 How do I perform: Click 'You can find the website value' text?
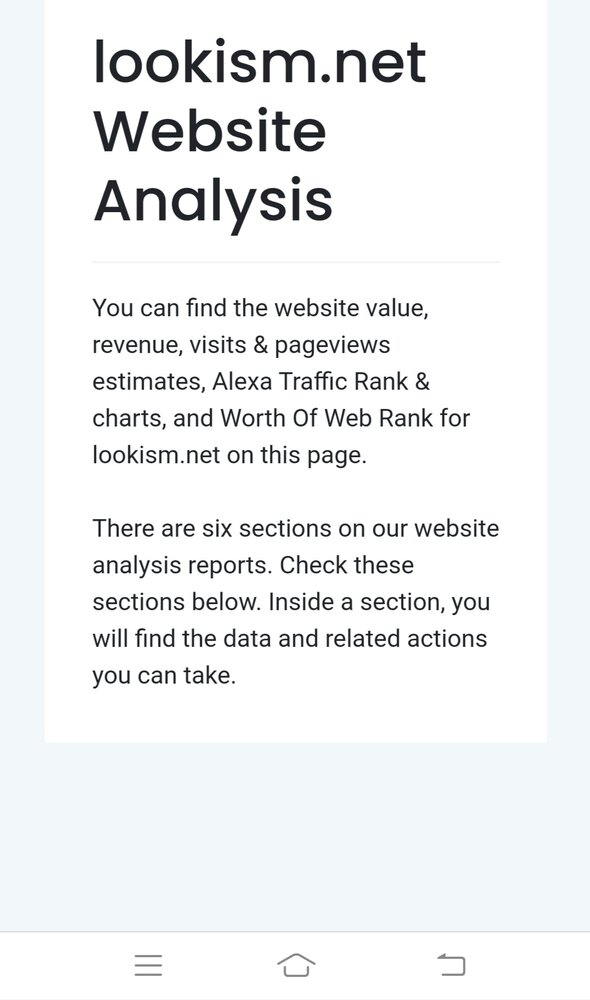260,308
